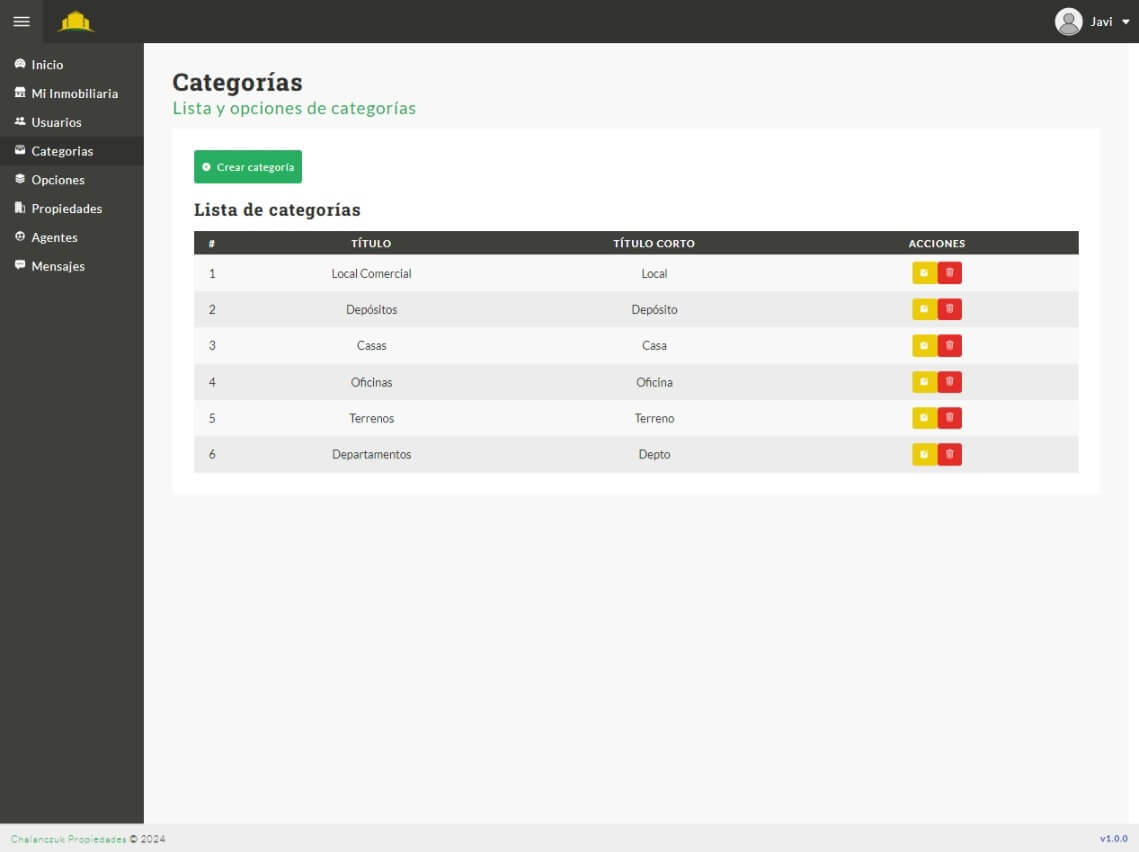Click the yellow house logo
Viewport: 1139px width, 852px height.
(x=76, y=21)
